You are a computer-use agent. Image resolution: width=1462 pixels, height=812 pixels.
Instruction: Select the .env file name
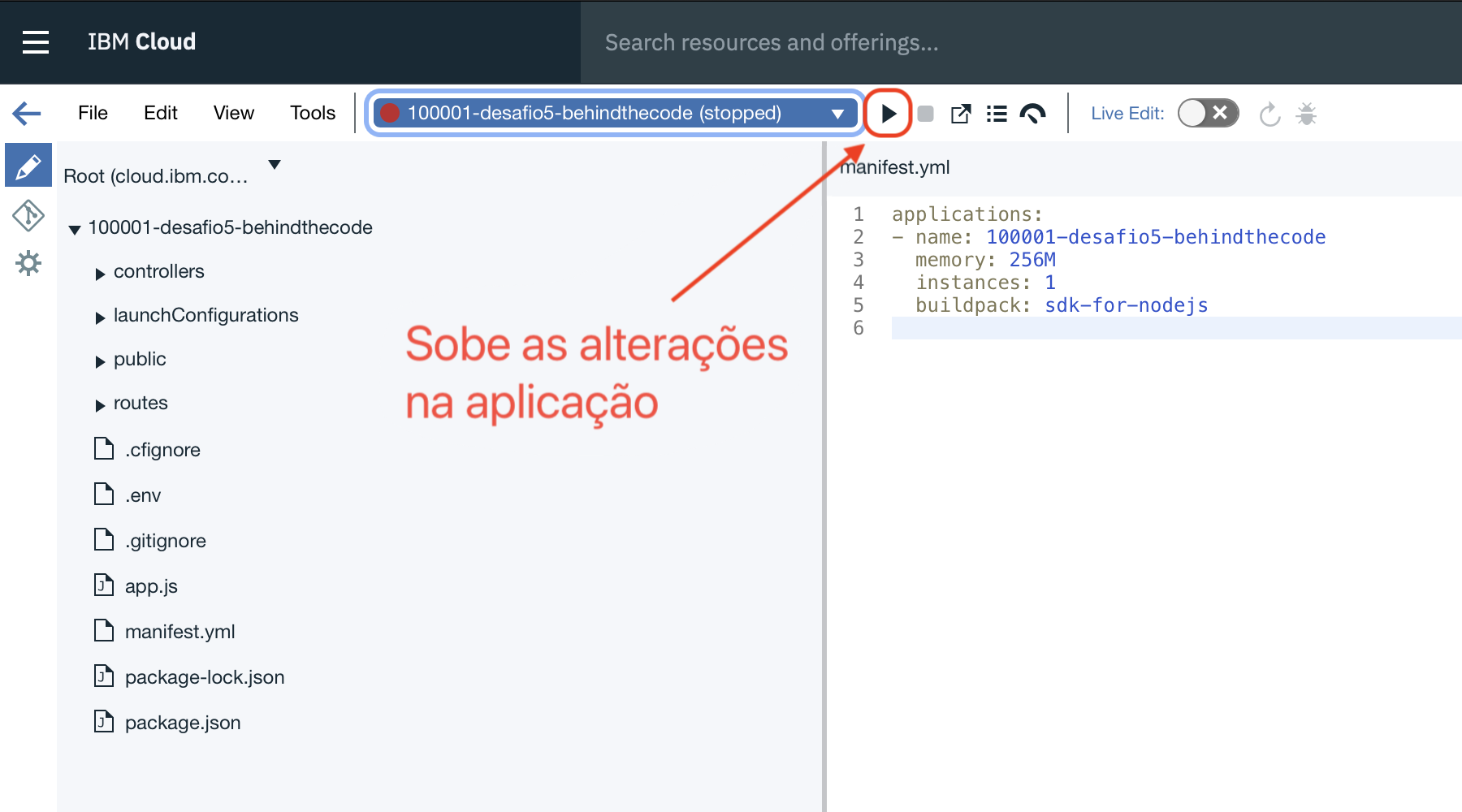(x=143, y=495)
